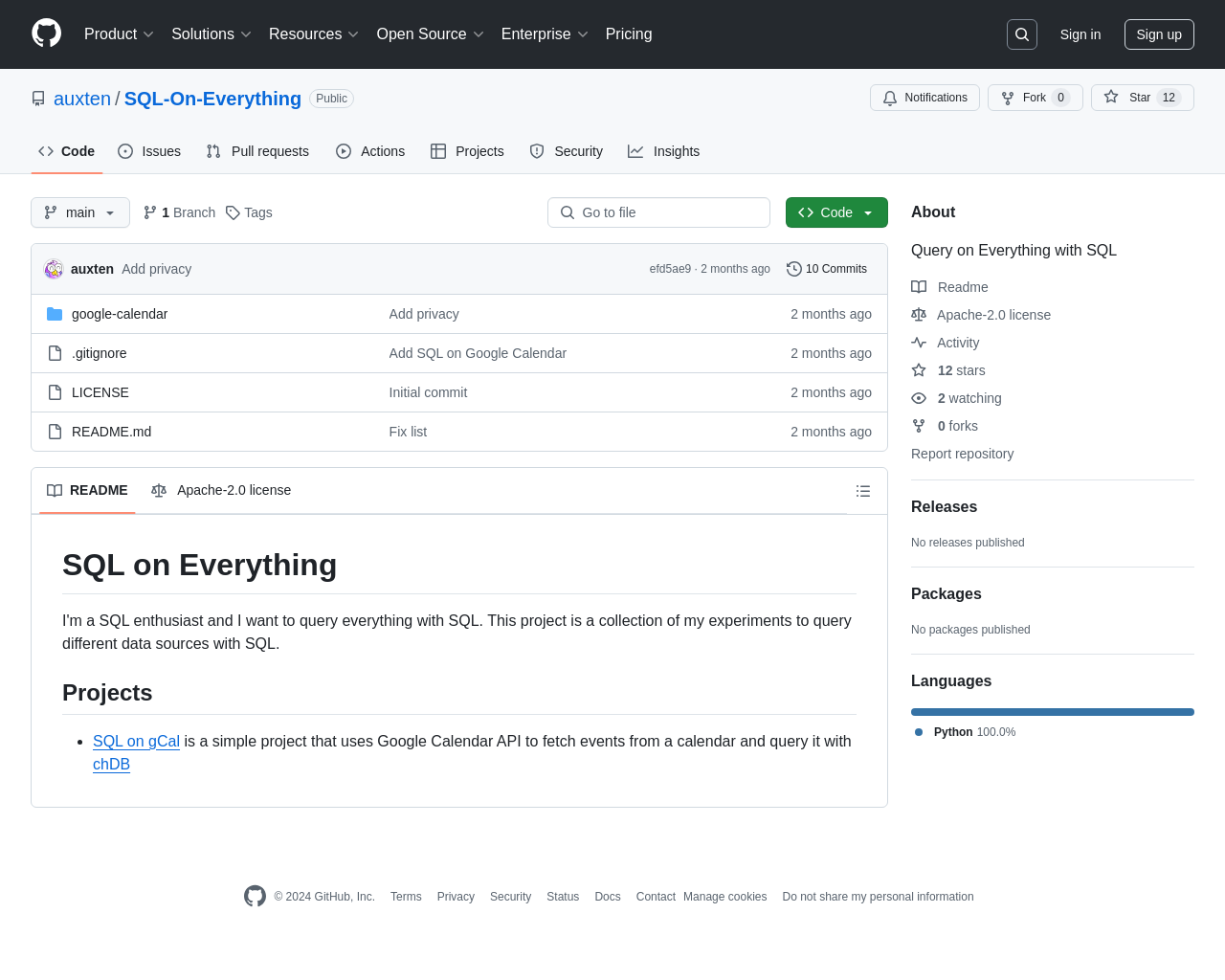
Task: Switch to the Pull requests tab
Action: [257, 151]
